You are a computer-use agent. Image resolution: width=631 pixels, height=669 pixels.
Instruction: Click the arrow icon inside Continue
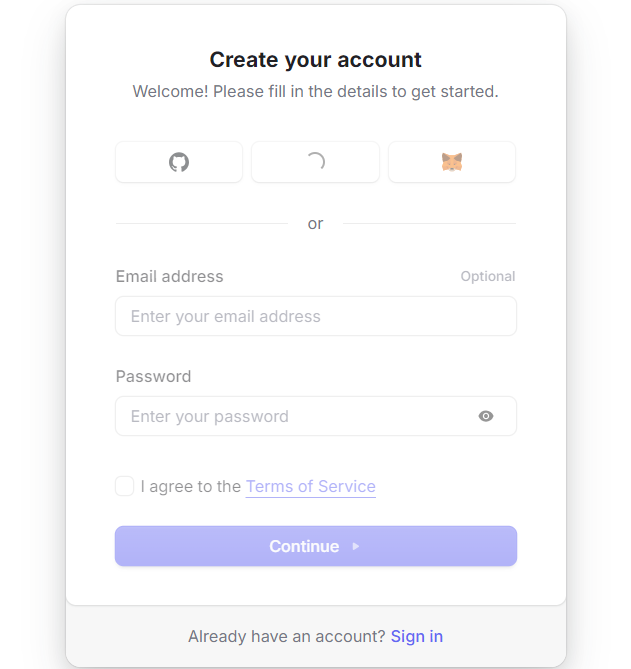[355, 547]
